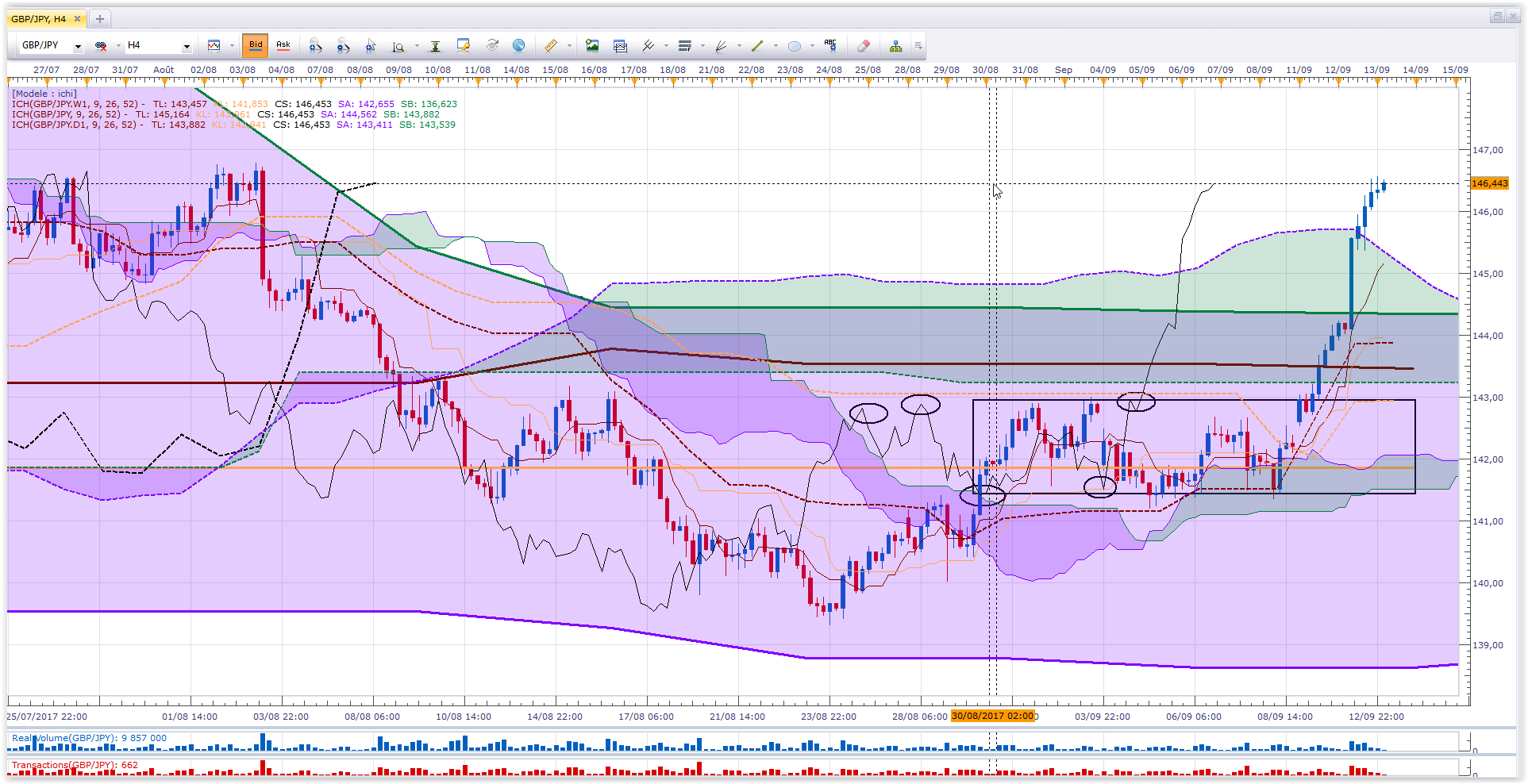Restore the chart window size
The image size is (1528, 784).
pos(1498,17)
